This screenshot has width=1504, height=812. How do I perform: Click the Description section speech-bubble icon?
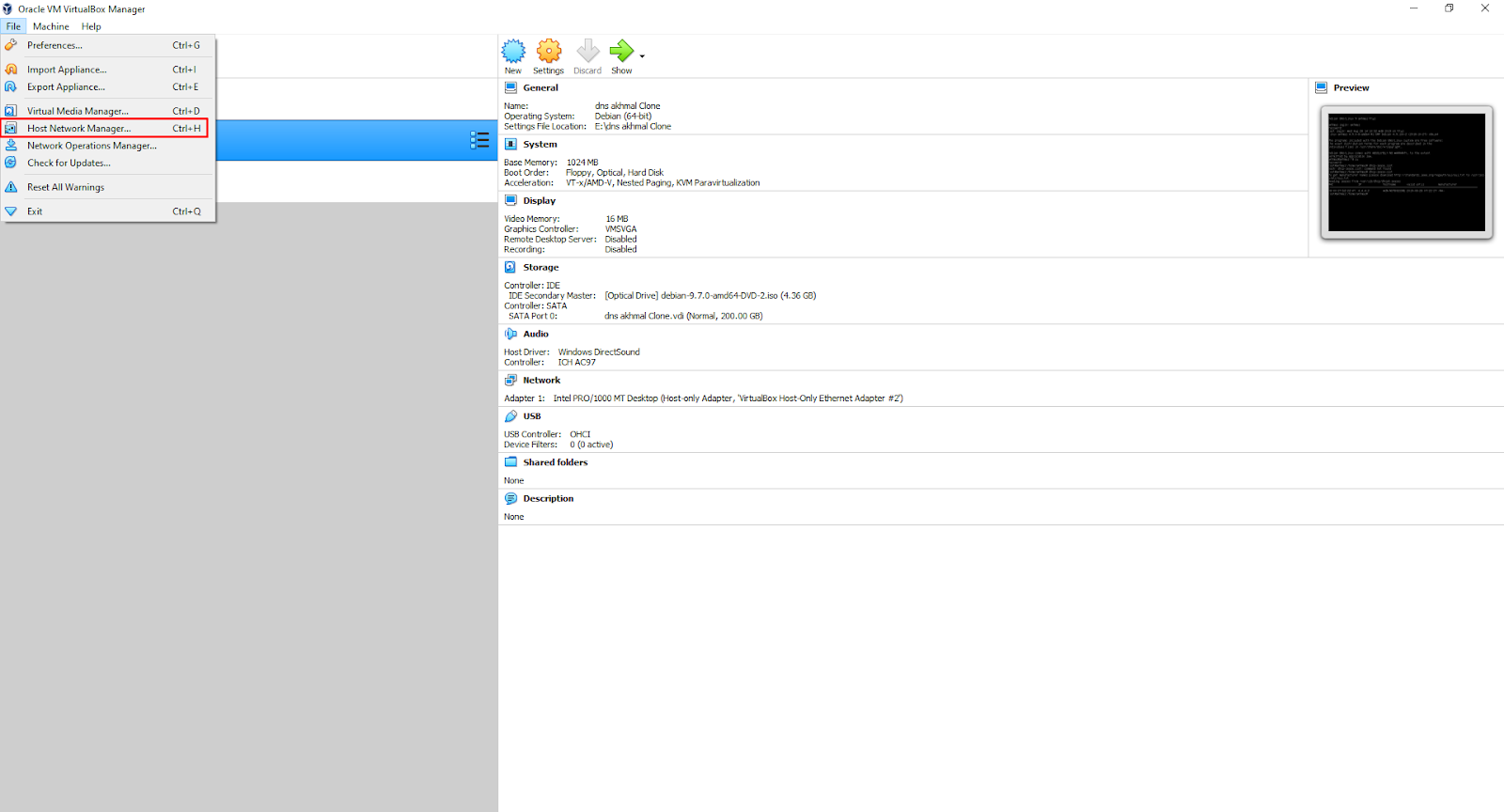click(510, 498)
